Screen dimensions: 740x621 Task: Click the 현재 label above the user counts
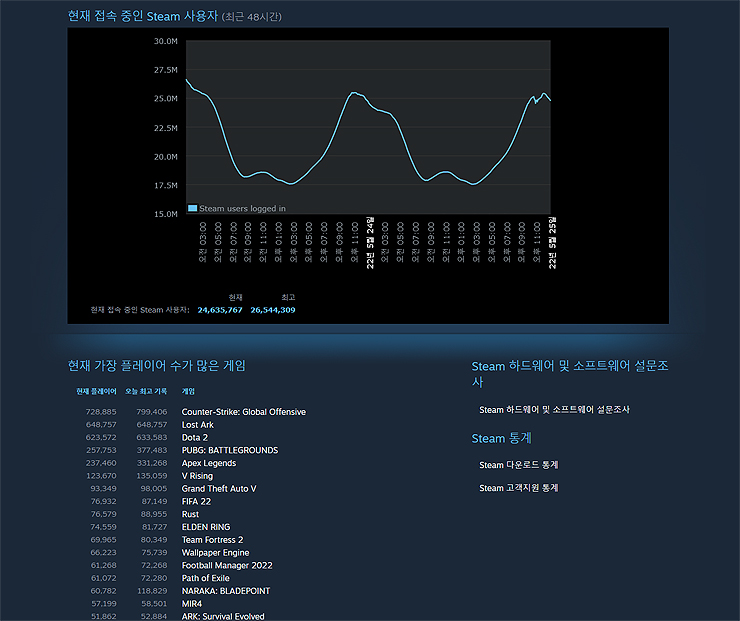point(235,297)
